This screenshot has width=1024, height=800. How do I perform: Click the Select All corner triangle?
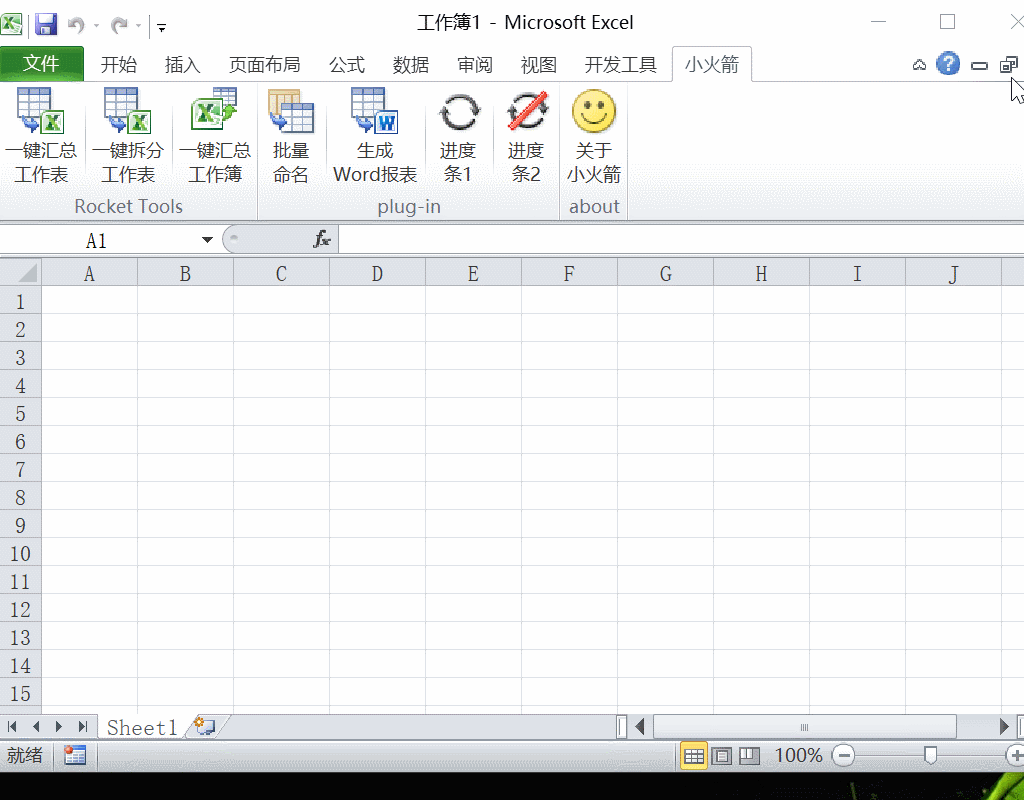click(x=21, y=272)
